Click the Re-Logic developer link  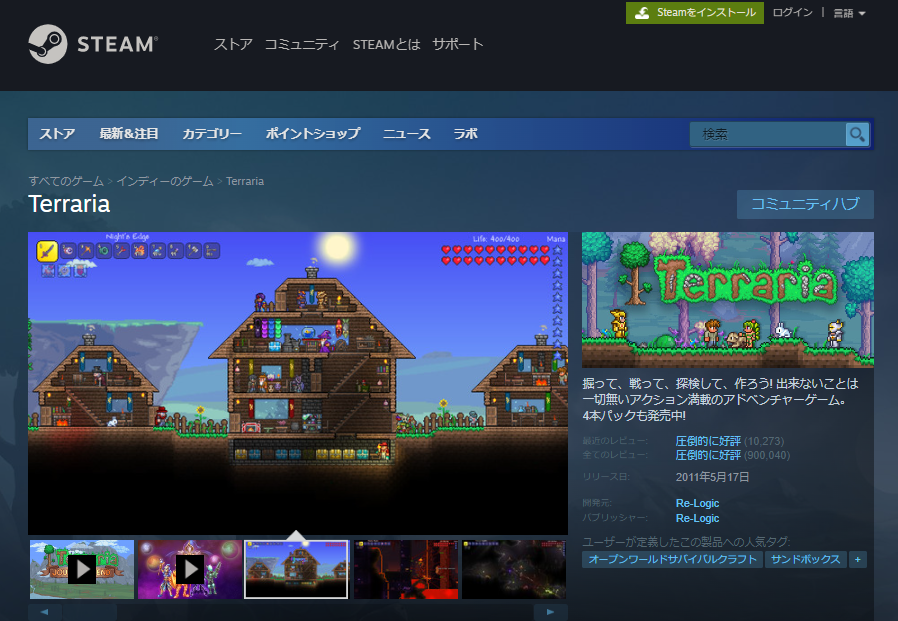pyautogui.click(x=697, y=503)
